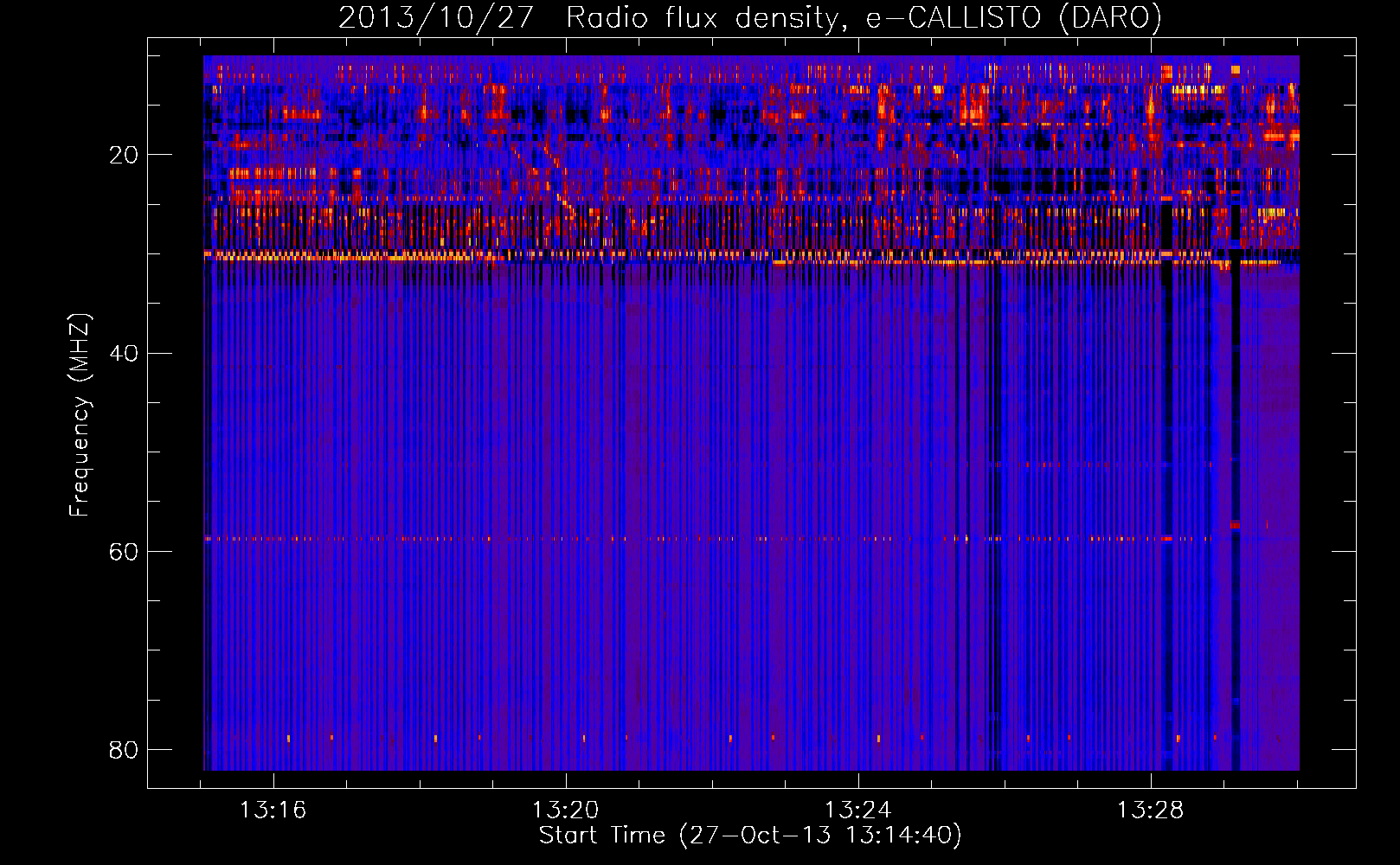1400x865 pixels.
Task: Click the 80 frequency tick label
Action: (124, 749)
